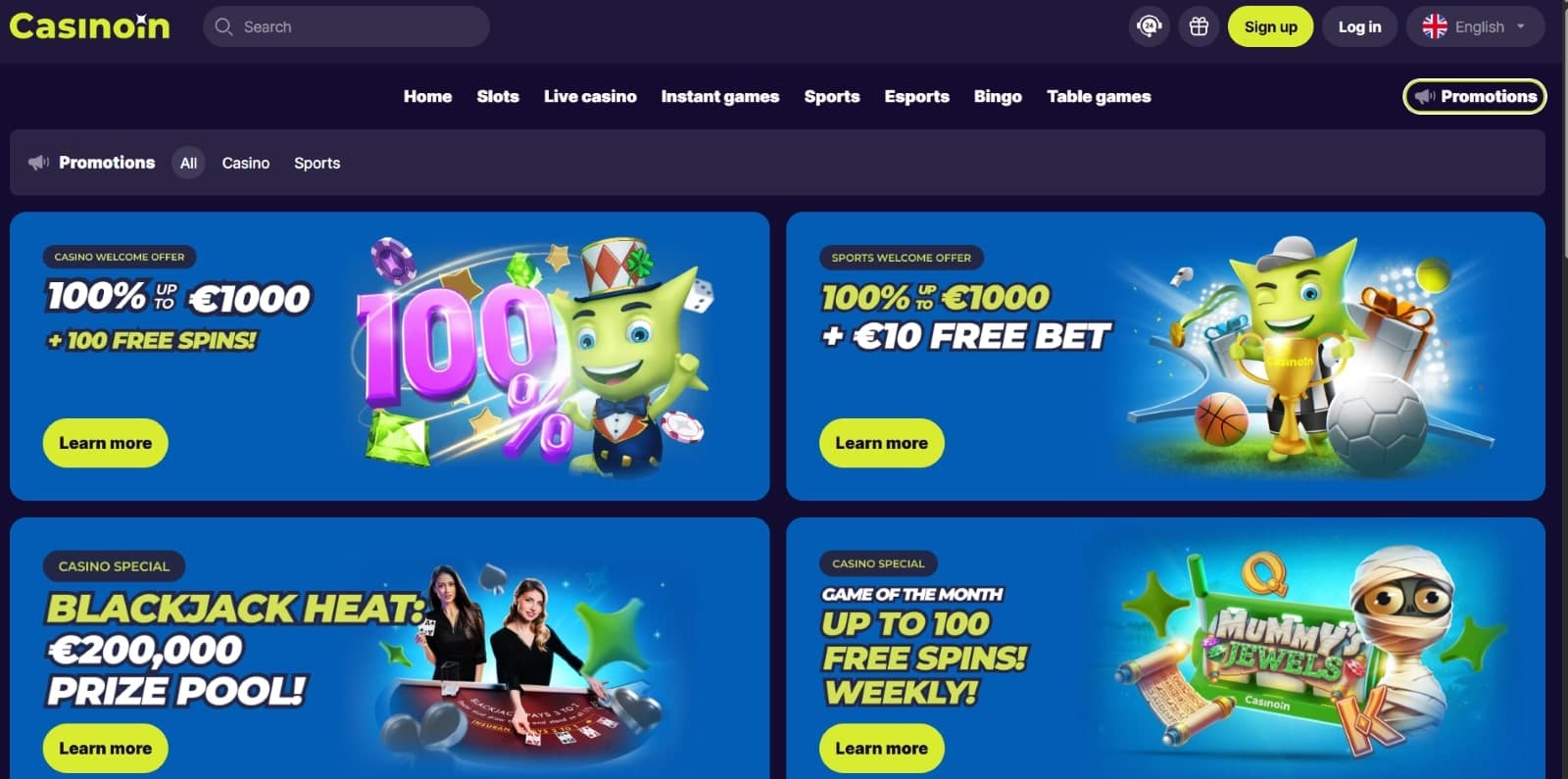The height and width of the screenshot is (779, 1568).
Task: Expand the English language dropdown arrow
Action: pyautogui.click(x=1521, y=26)
